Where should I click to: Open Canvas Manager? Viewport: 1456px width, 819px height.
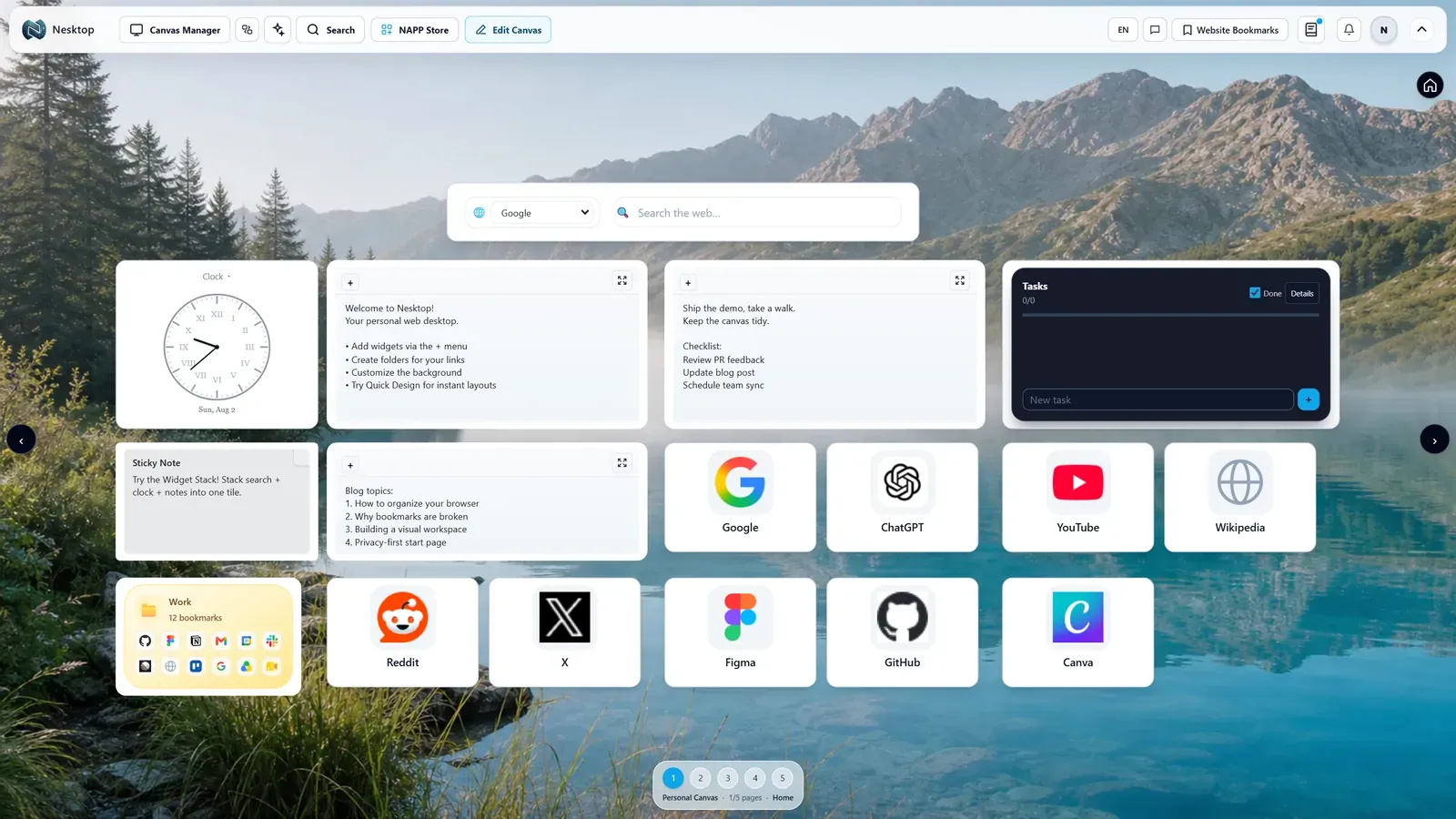pyautogui.click(x=175, y=30)
